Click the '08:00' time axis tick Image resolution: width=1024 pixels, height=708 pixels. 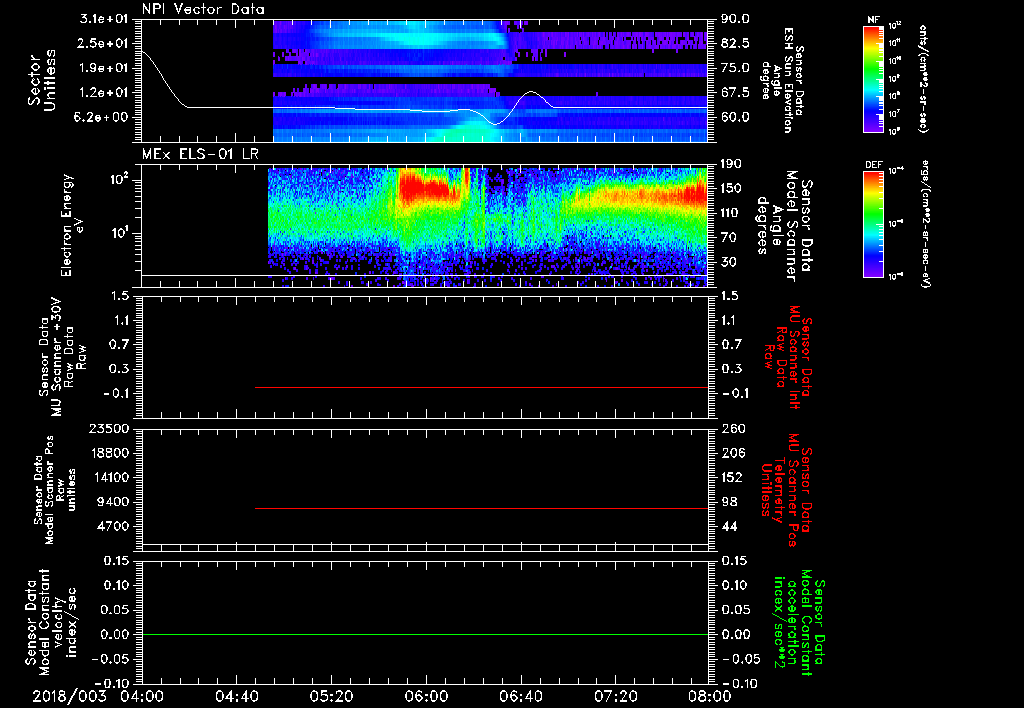709,696
